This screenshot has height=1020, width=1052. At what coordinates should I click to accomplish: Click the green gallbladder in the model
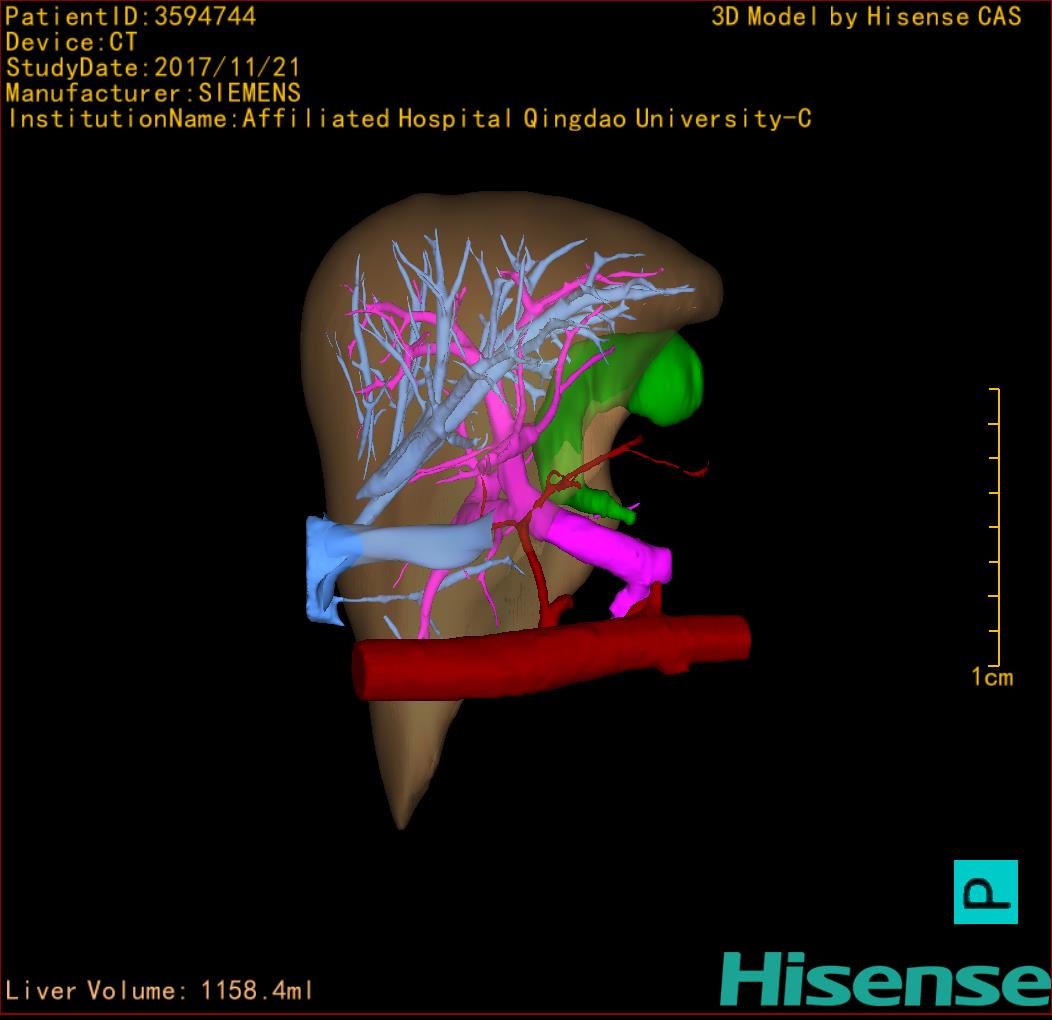pyautogui.click(x=666, y=380)
